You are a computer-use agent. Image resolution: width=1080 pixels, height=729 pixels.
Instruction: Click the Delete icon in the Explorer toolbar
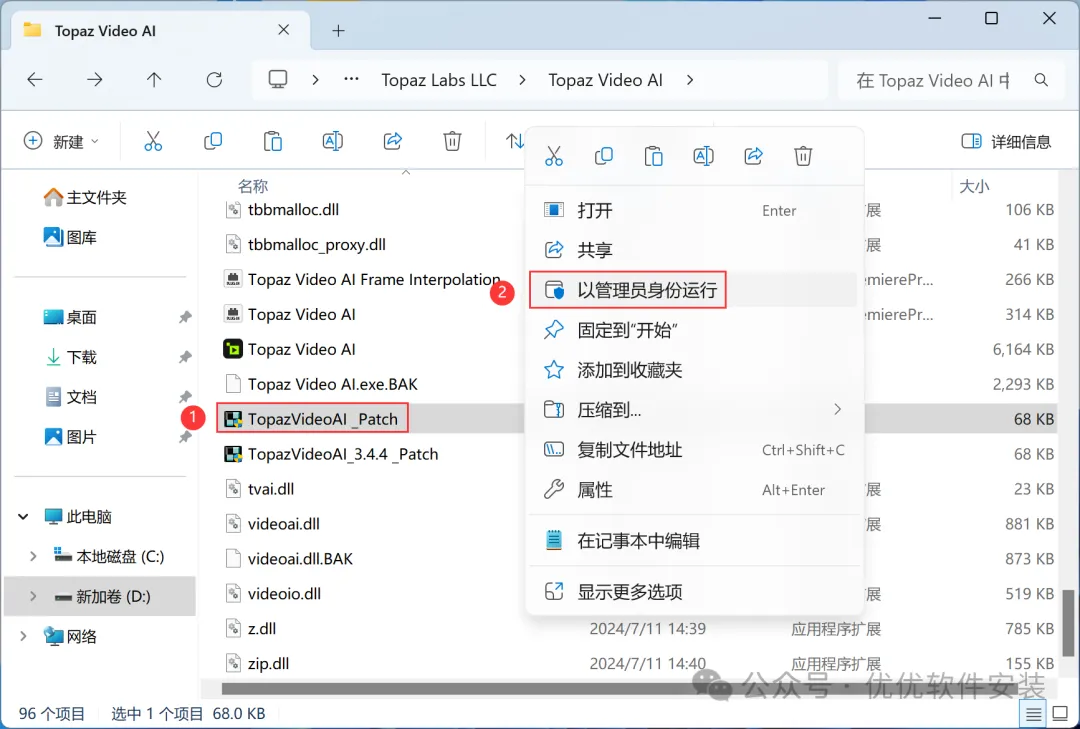pos(453,141)
